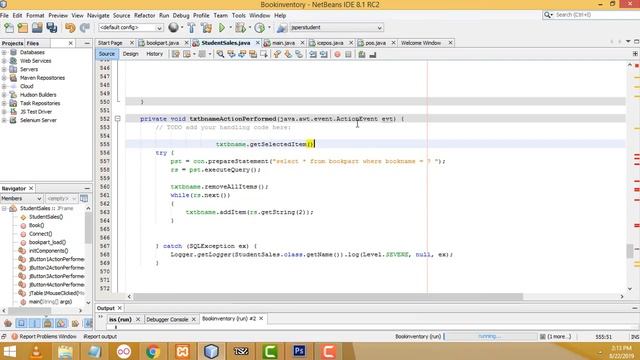Click the globe browser icon in the toolbar
Screen dimensions: 640x360
pyautogui.click(x=173, y=27)
